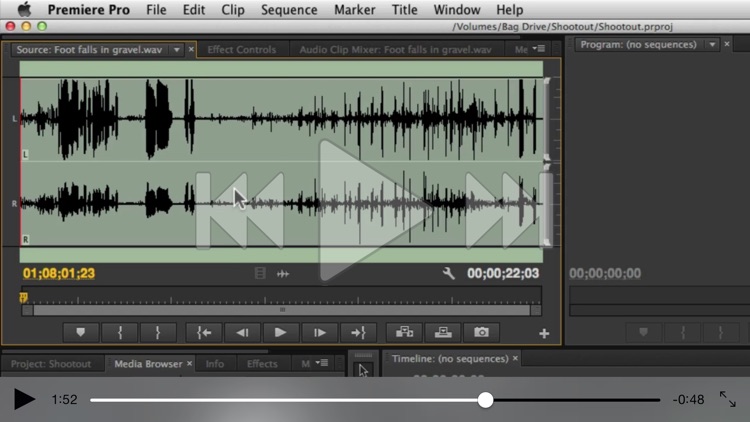Open Source monitor wrench settings
This screenshot has height=422, width=750.
449,273
